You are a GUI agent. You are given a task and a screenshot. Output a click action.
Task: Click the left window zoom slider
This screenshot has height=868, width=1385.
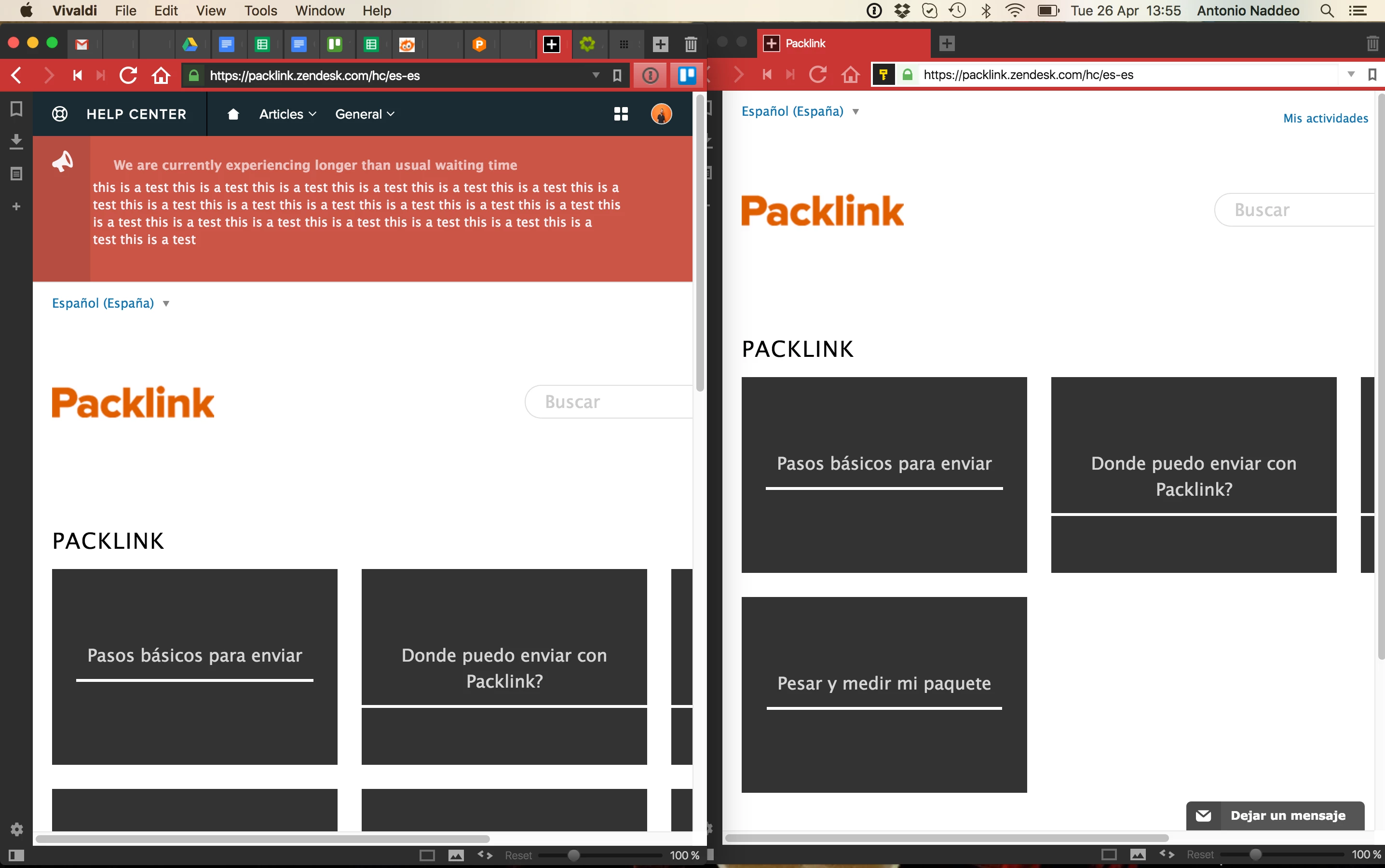coord(573,855)
